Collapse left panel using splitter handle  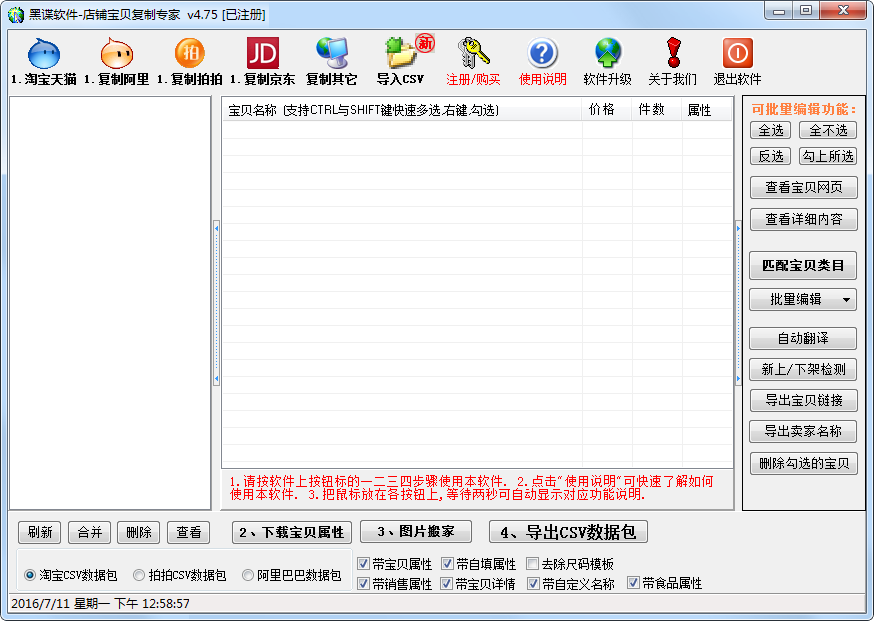(215, 303)
